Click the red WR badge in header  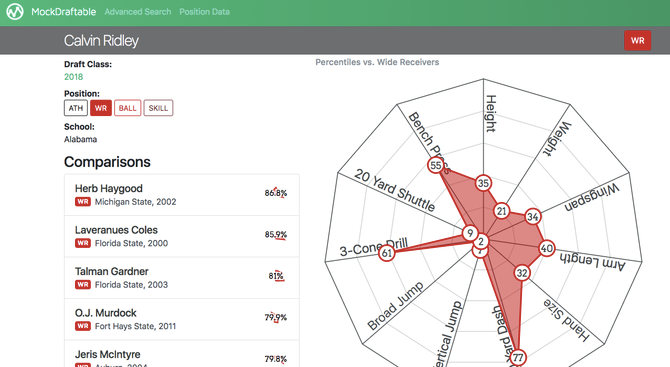637,41
